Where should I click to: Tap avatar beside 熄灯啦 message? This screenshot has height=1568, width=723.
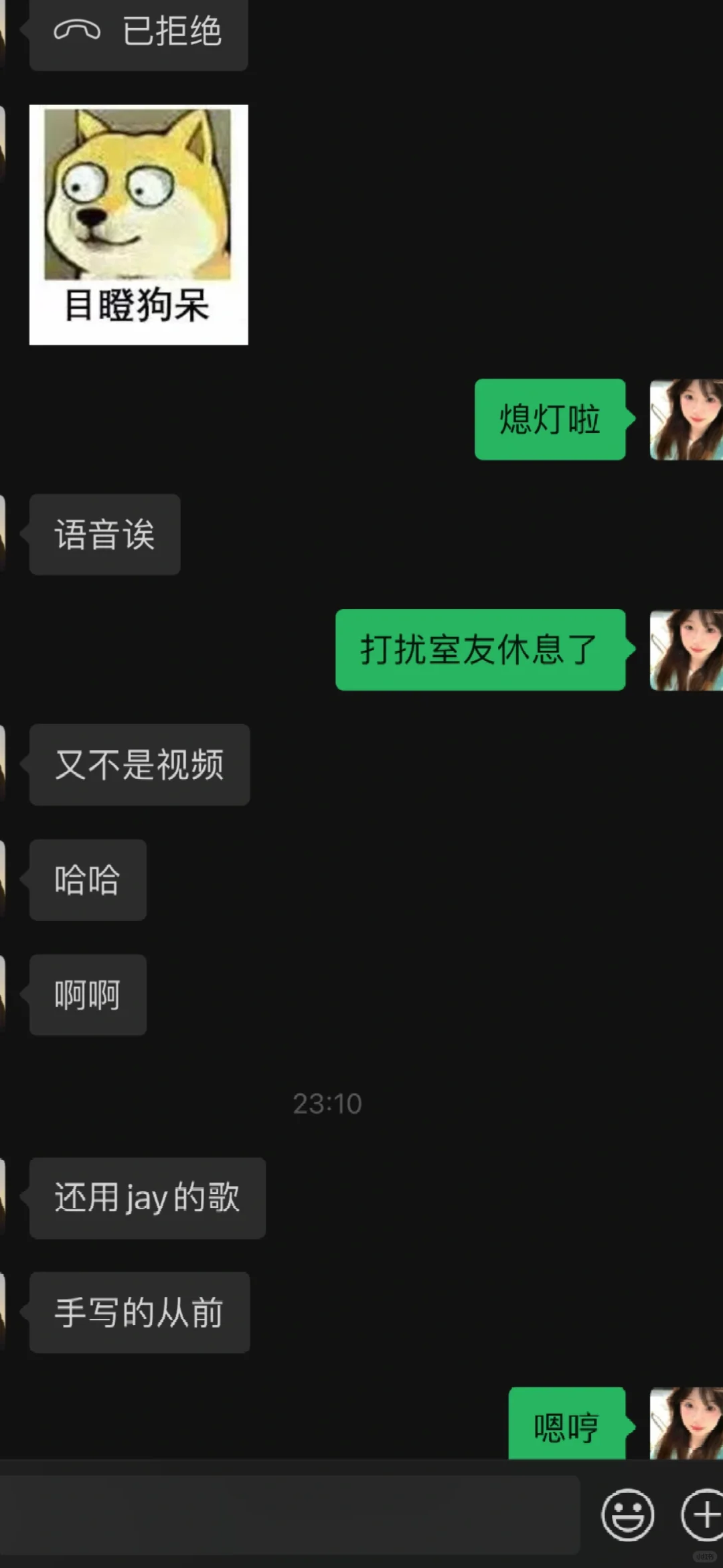pyautogui.click(x=686, y=420)
